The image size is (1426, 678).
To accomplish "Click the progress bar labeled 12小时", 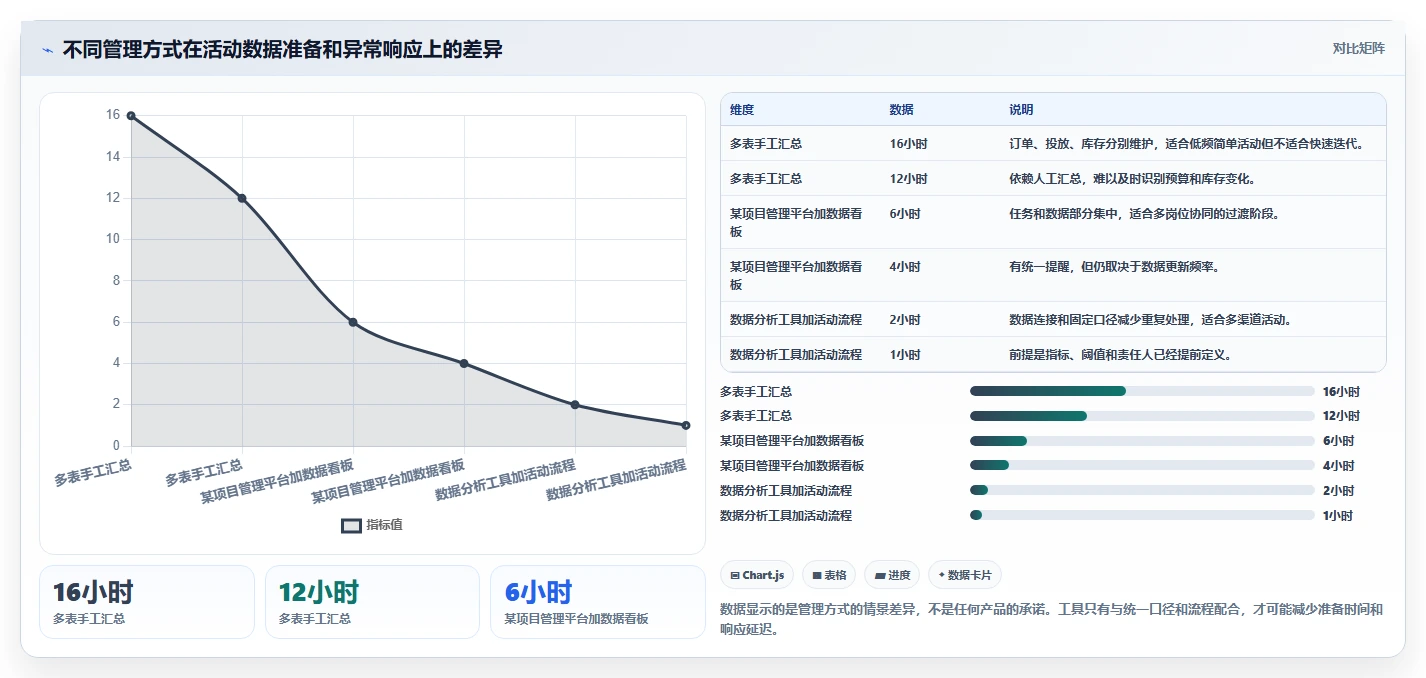I will tap(1142, 416).
